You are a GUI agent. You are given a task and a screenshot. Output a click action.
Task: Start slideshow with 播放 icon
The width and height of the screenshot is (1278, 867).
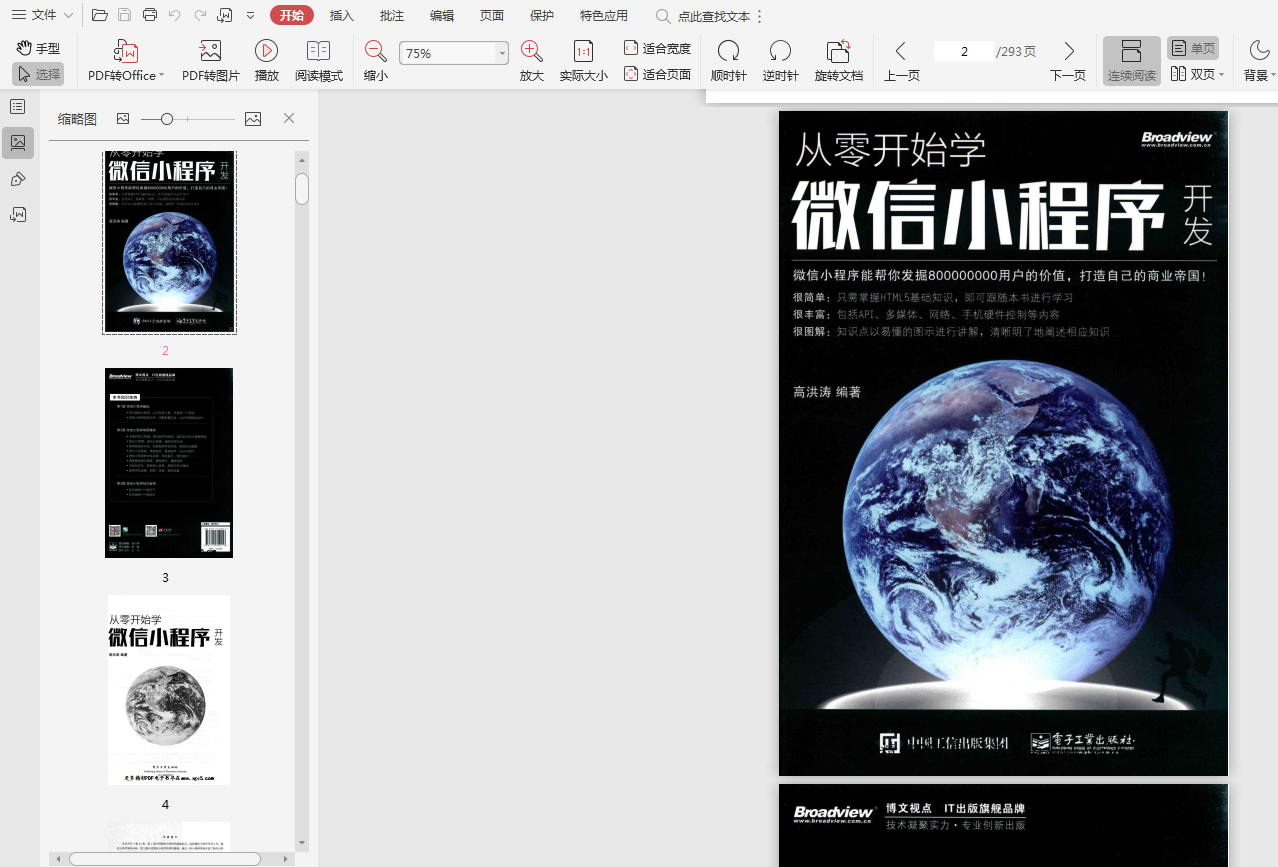266,52
